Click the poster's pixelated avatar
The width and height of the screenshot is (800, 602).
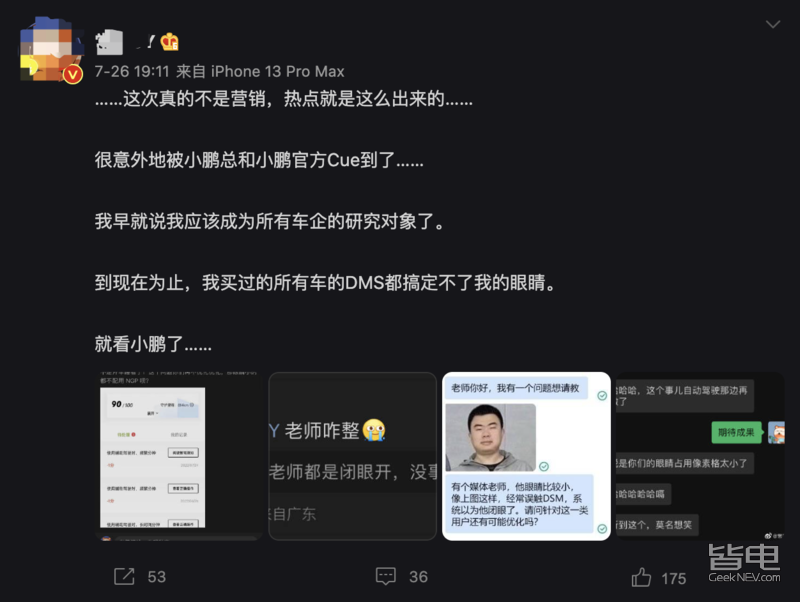[50, 49]
